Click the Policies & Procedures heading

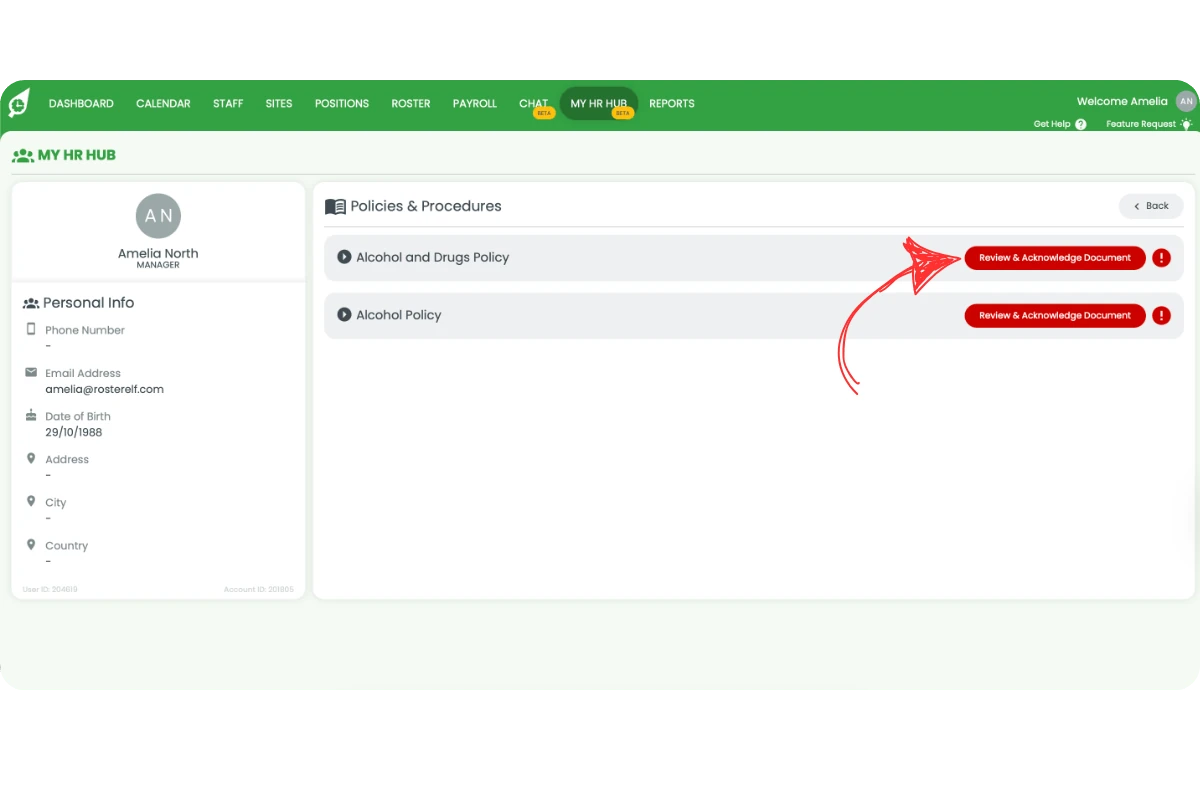coord(426,206)
